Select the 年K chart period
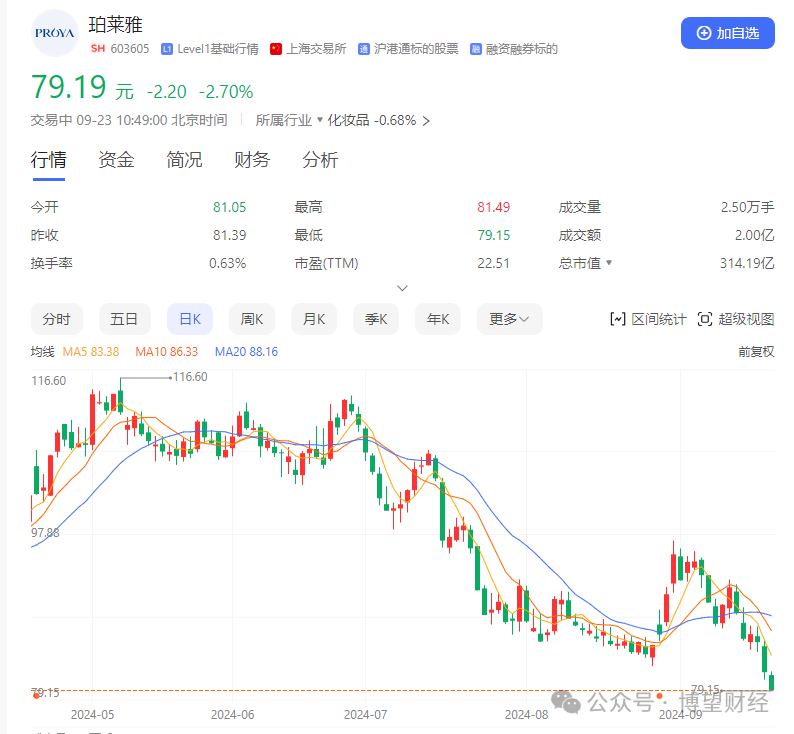The width and height of the screenshot is (794, 734). 438,319
